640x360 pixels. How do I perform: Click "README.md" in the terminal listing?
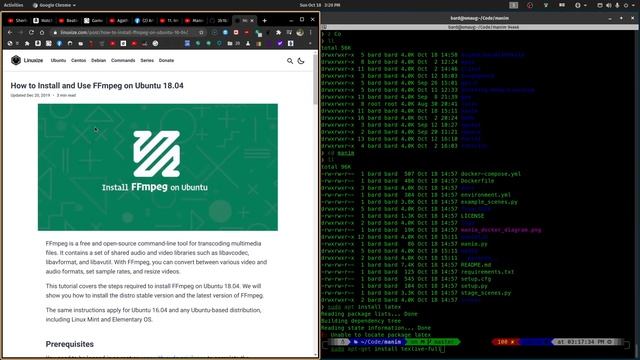tap(476, 265)
